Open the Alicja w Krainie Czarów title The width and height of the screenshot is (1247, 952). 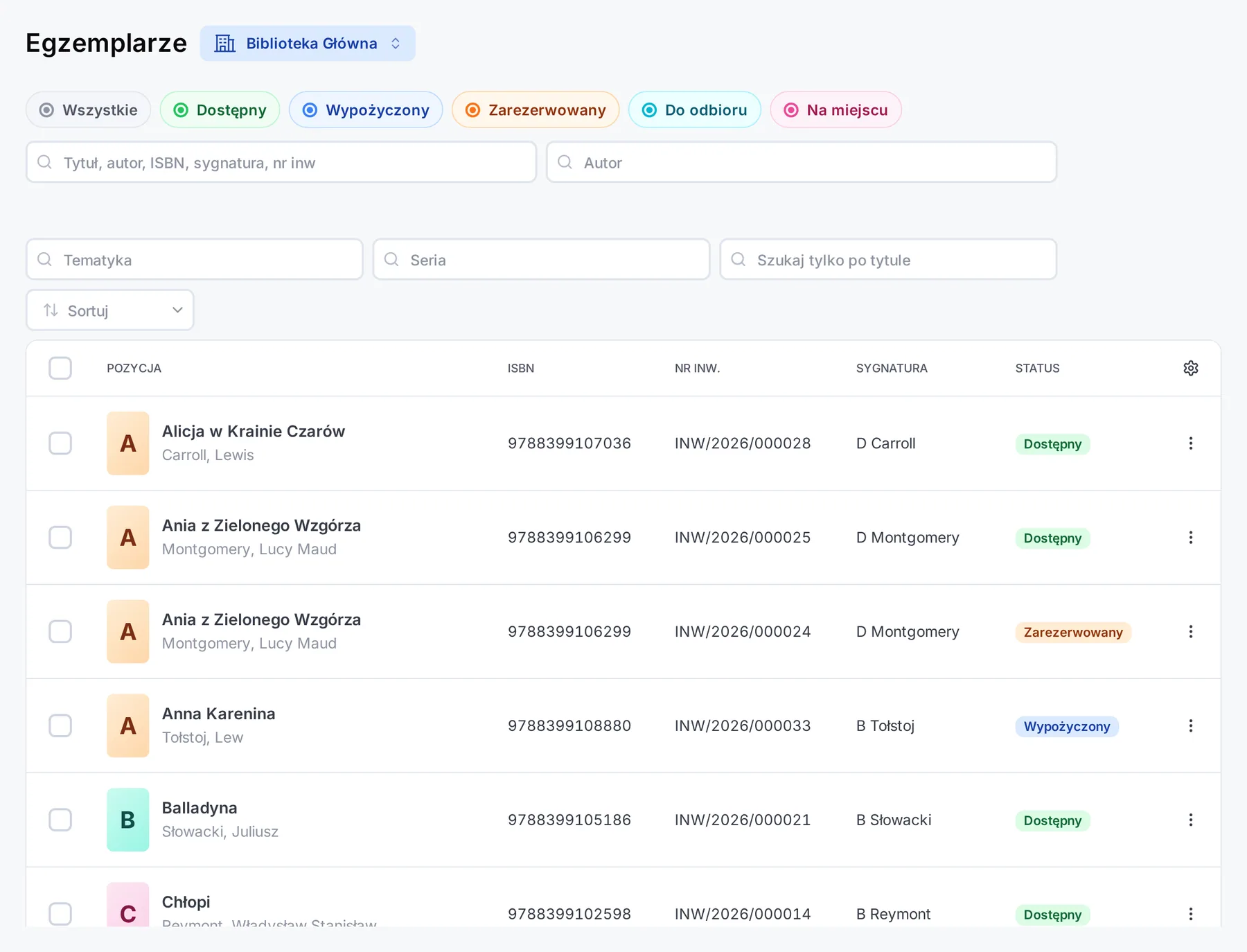point(254,432)
